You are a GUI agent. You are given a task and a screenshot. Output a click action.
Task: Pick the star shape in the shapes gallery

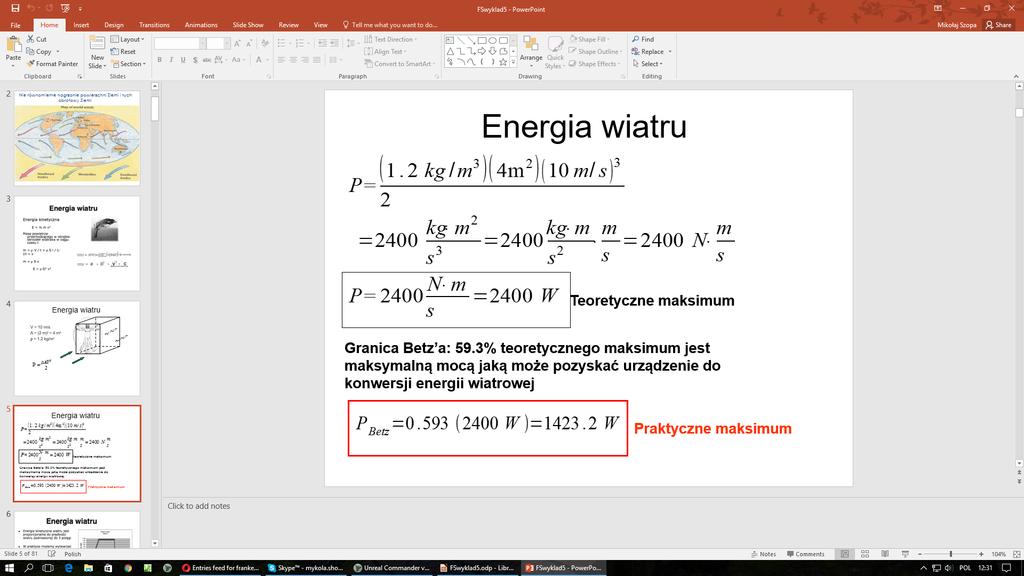503,62
